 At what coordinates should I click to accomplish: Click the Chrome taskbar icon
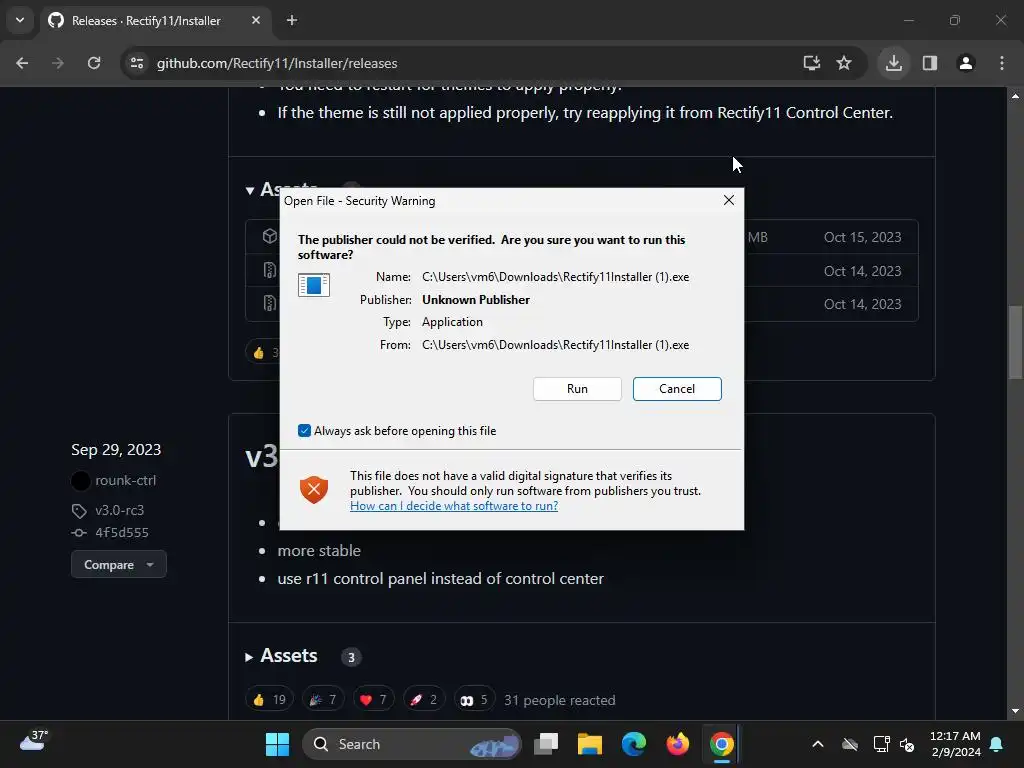721,744
